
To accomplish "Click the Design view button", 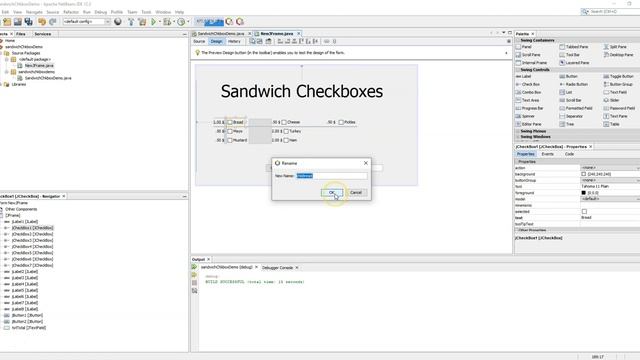I will pos(216,41).
